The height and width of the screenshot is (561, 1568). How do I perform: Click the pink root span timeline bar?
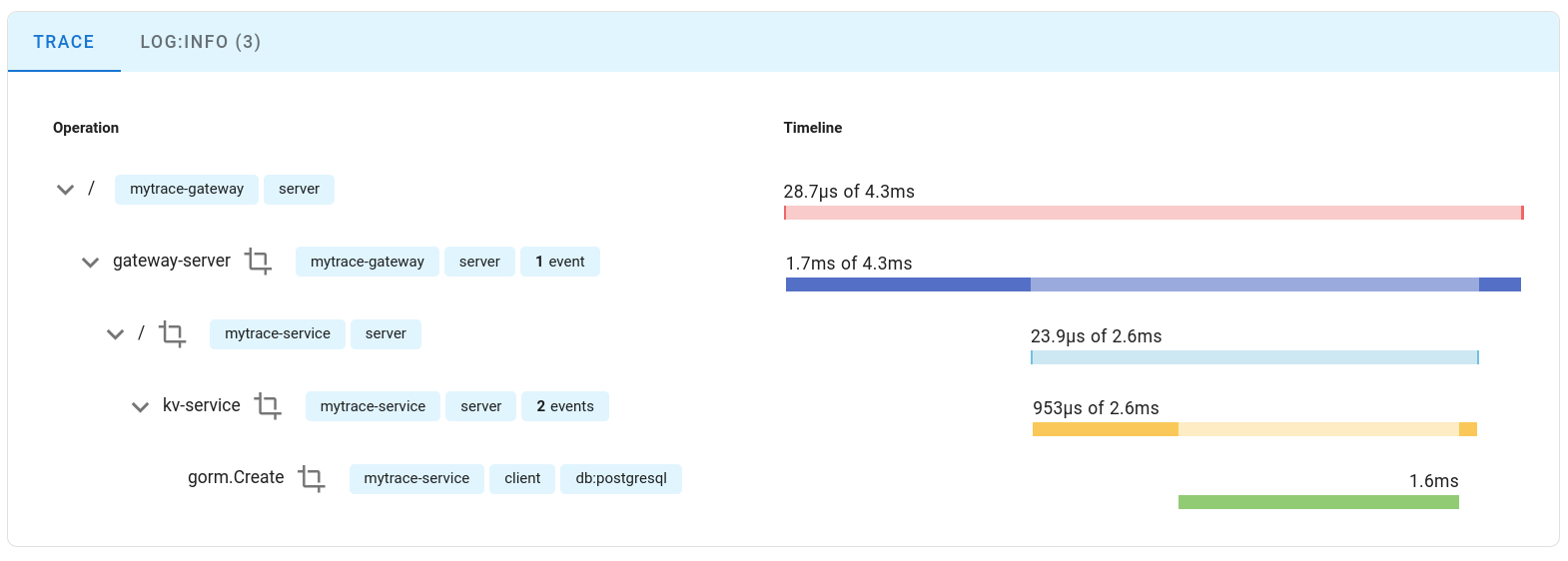(x=1153, y=213)
